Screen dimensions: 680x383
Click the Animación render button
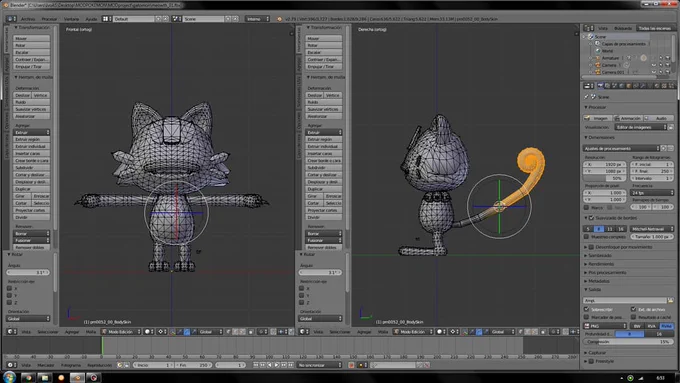[628, 118]
